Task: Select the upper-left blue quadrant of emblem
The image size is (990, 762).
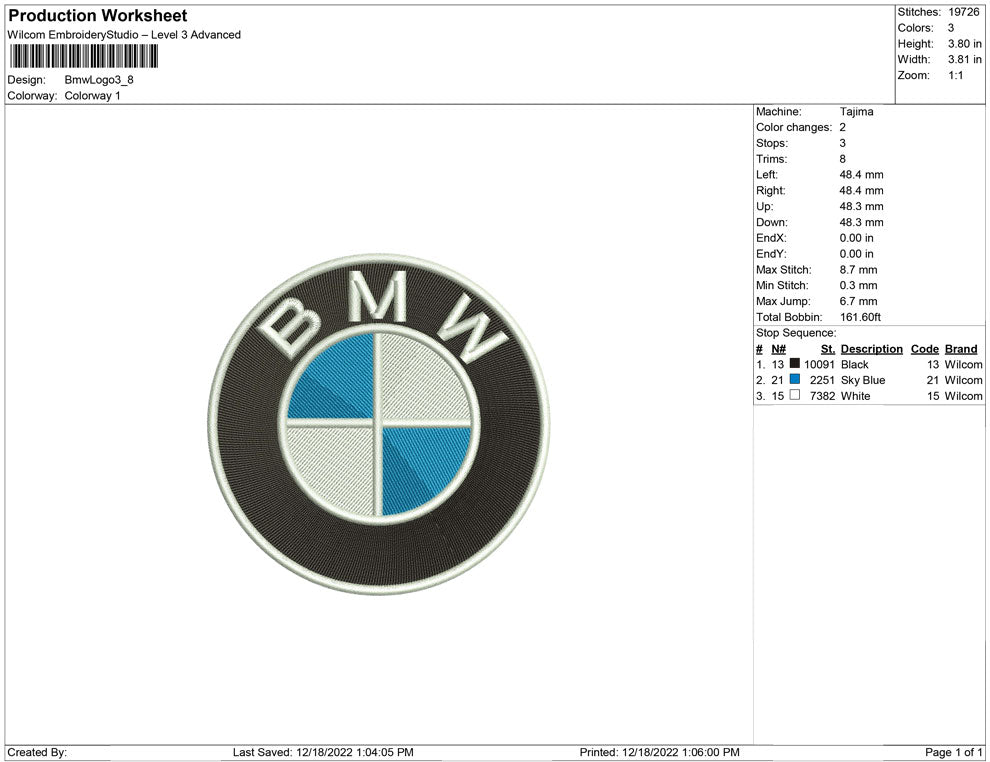Action: 335,380
